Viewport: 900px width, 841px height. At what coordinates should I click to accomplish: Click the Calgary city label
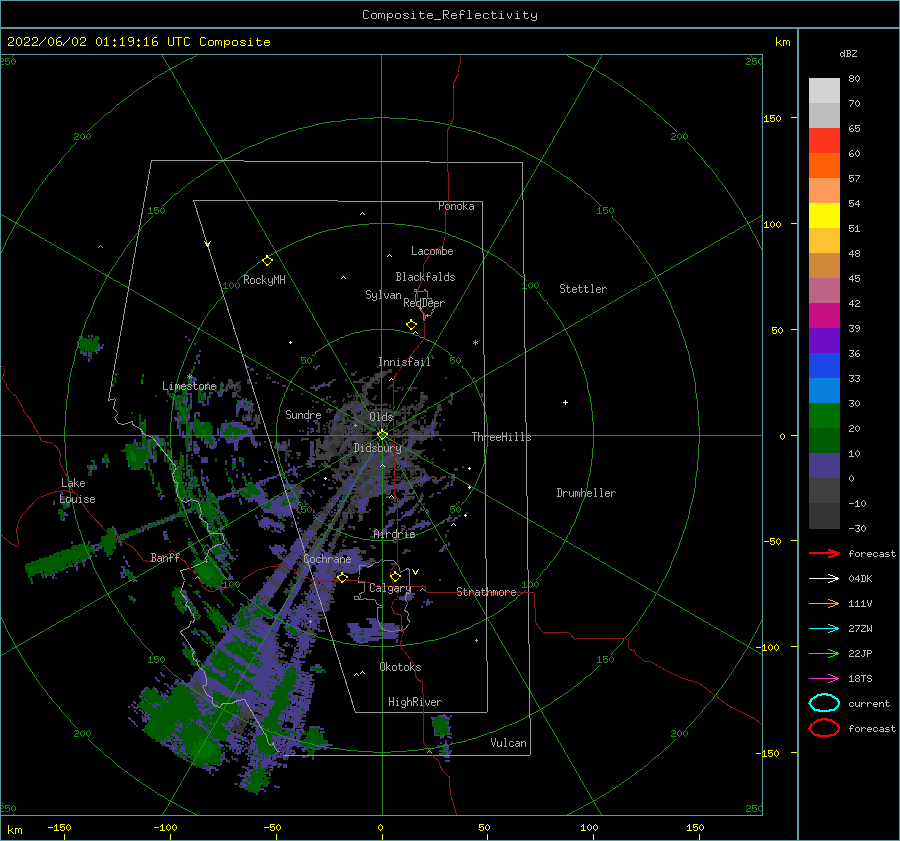(x=390, y=588)
